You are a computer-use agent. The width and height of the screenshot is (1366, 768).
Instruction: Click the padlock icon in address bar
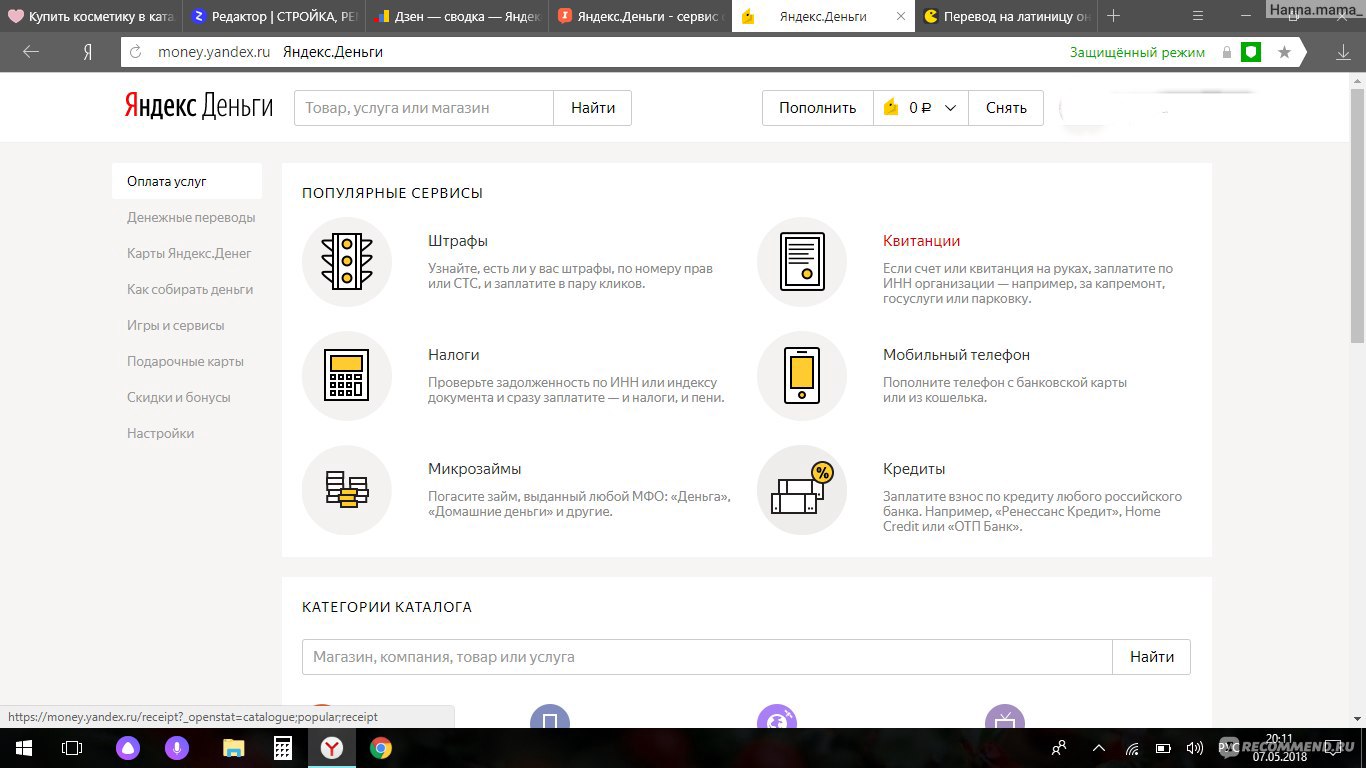(1227, 52)
